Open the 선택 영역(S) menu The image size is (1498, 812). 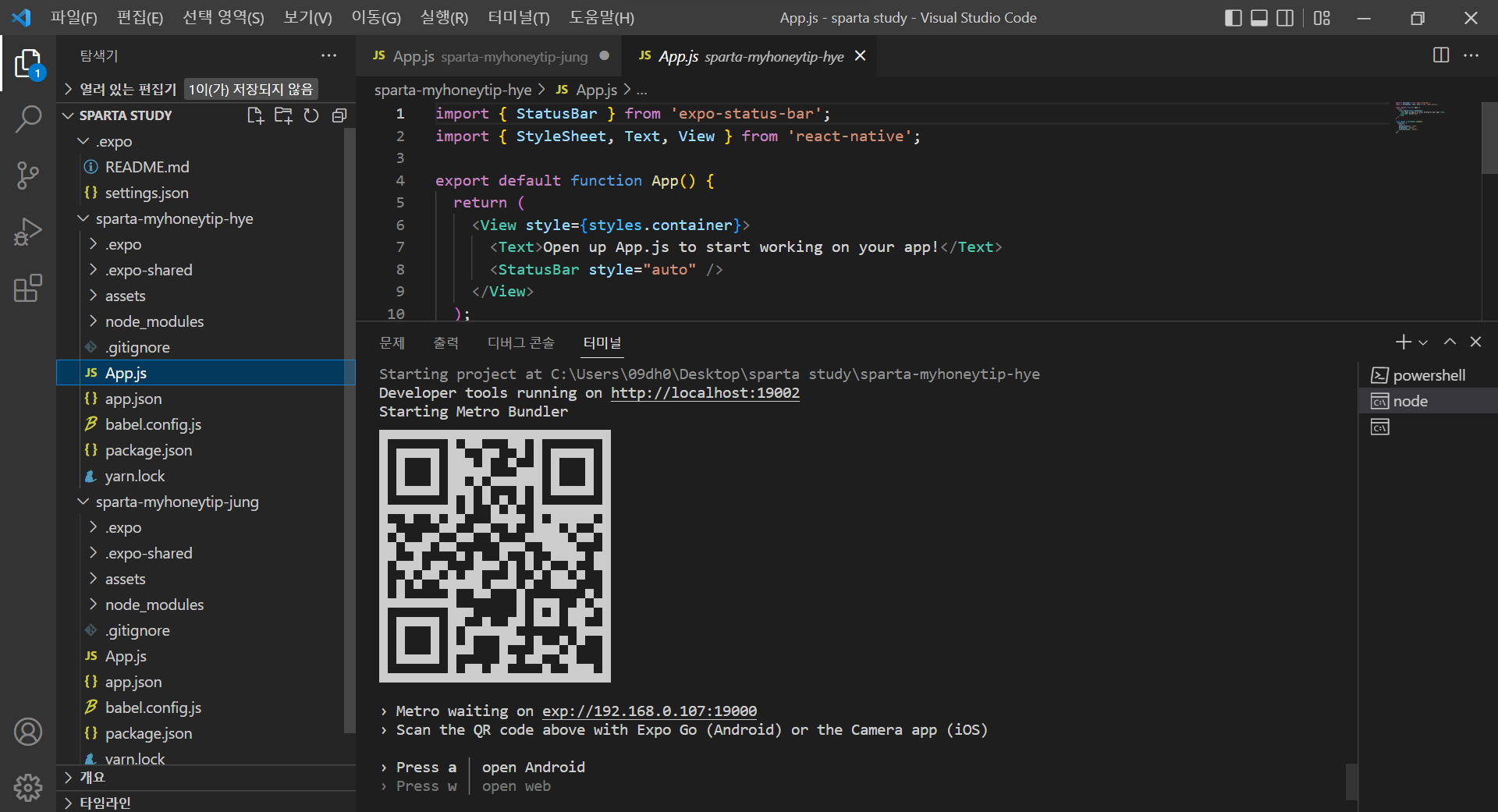[x=223, y=18]
